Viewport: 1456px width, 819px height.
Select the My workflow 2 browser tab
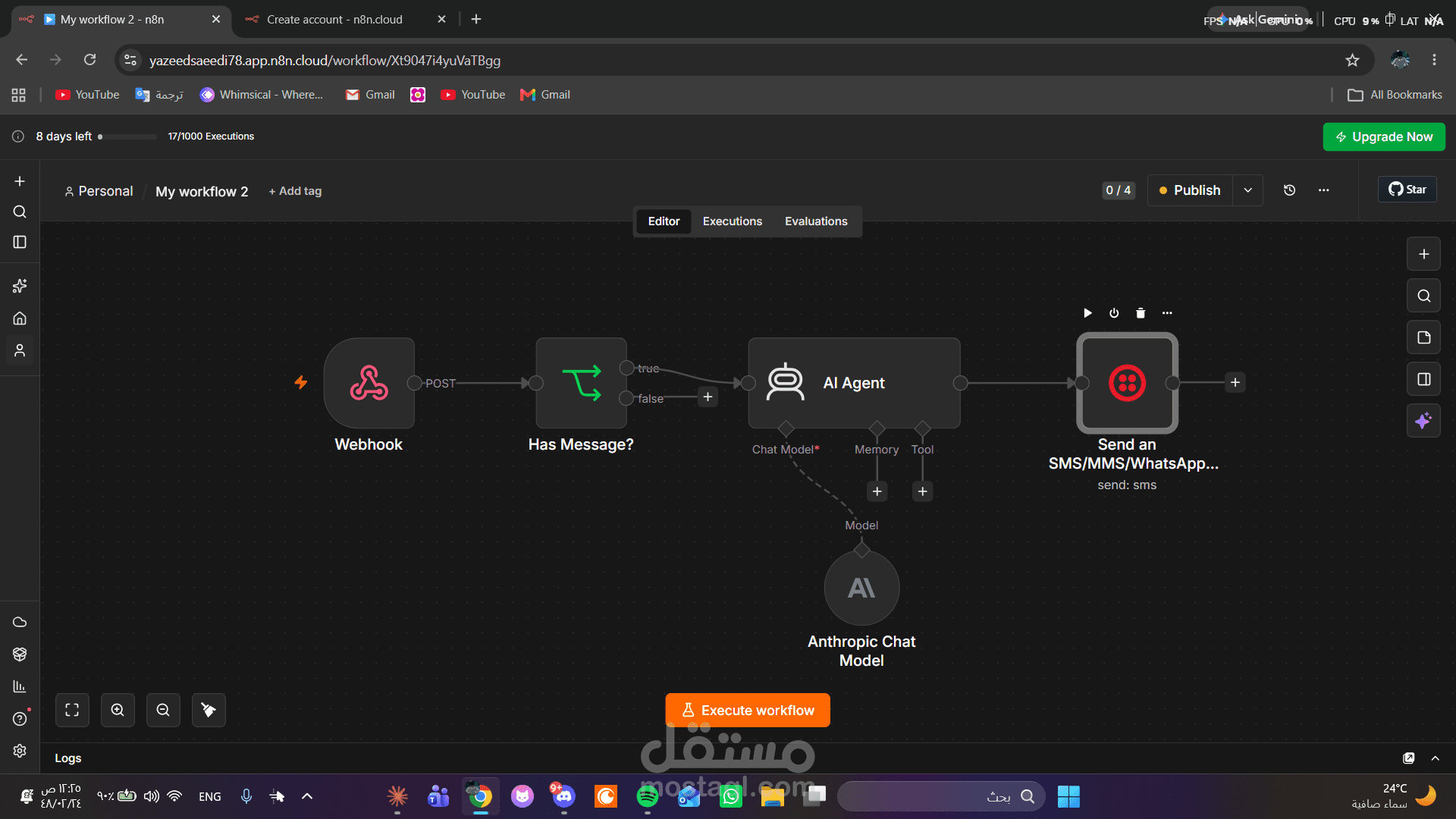(x=121, y=19)
